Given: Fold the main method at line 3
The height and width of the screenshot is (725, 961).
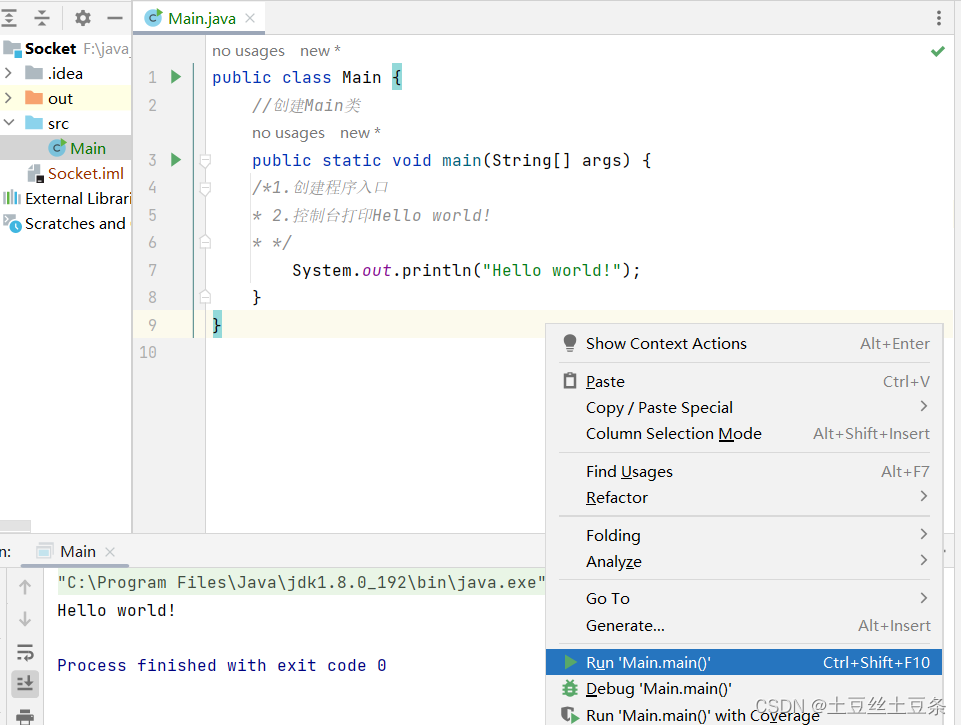Looking at the screenshot, I should [205, 161].
